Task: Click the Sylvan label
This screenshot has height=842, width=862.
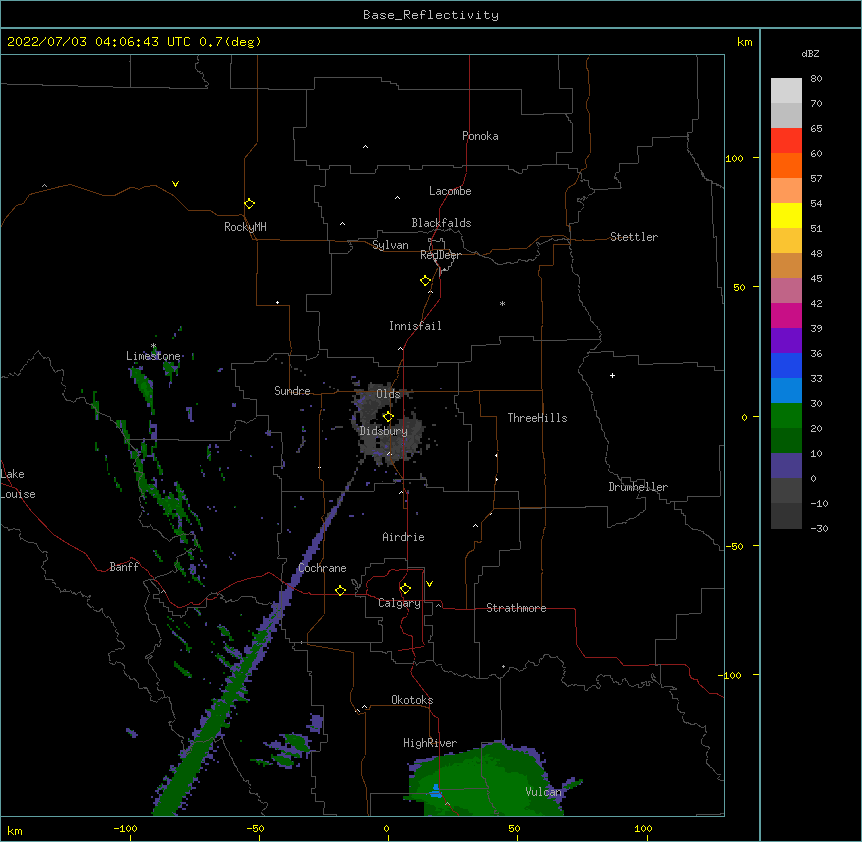Action: [390, 245]
